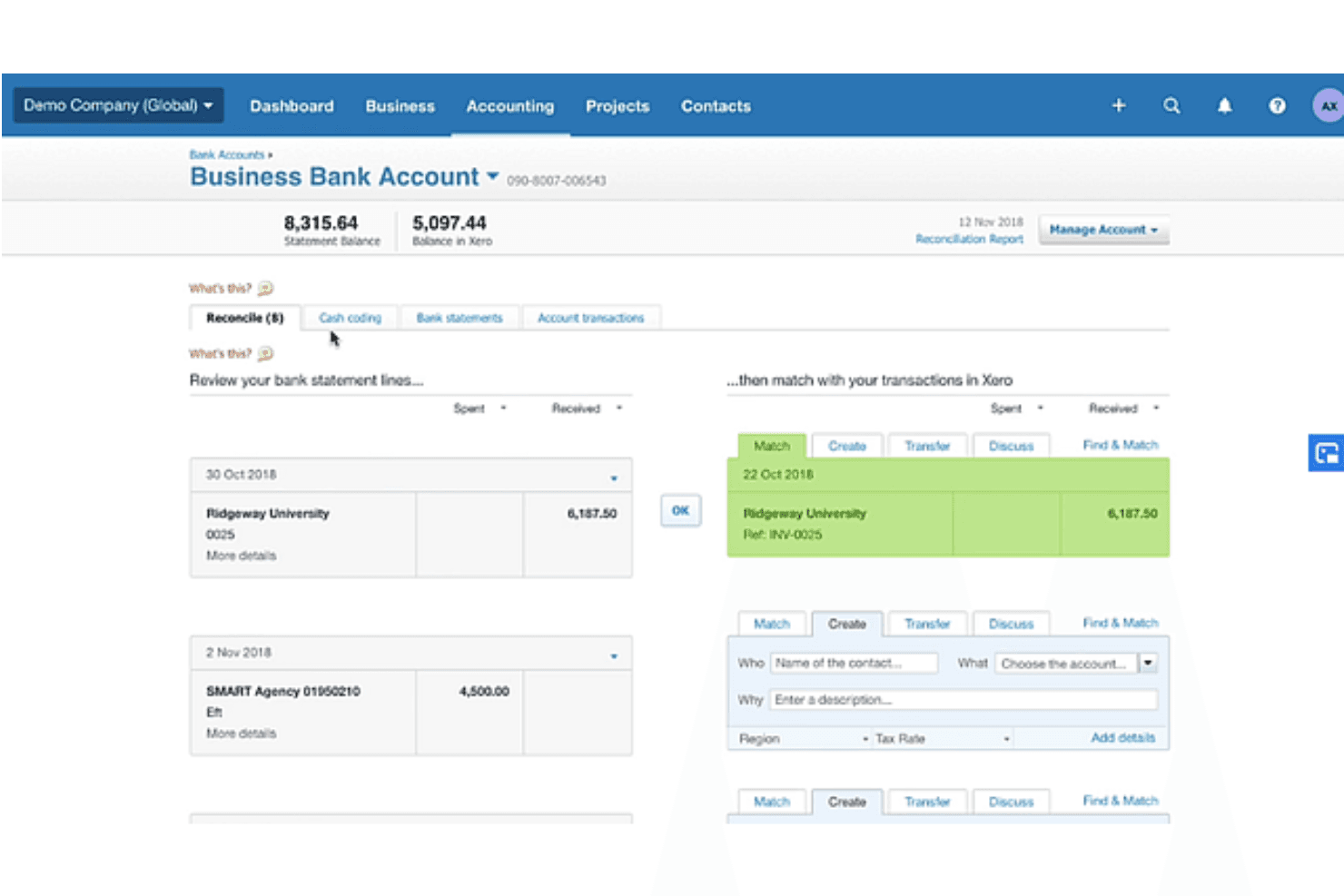The height and width of the screenshot is (896, 1344).
Task: Open the Region dropdown
Action: (804, 739)
